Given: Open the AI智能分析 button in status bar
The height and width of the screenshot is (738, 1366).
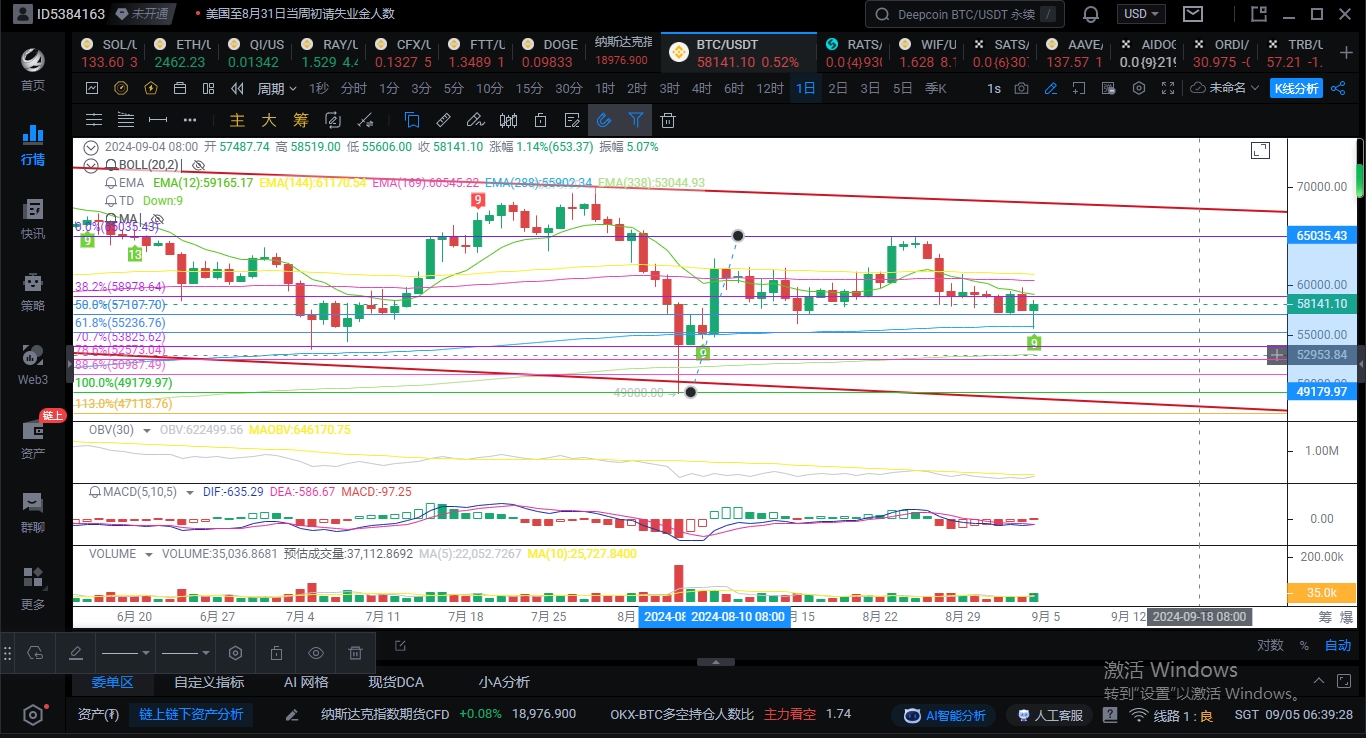Looking at the screenshot, I should [943, 715].
